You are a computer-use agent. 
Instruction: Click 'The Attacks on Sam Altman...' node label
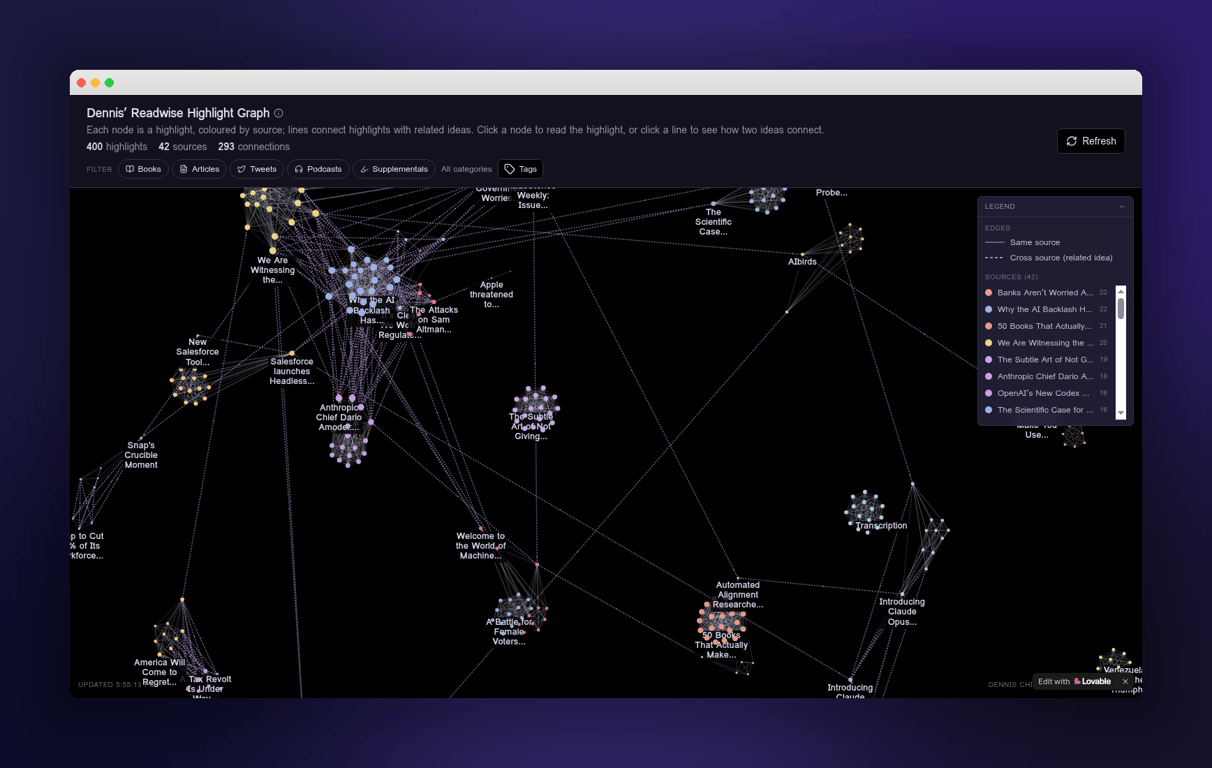[434, 320]
